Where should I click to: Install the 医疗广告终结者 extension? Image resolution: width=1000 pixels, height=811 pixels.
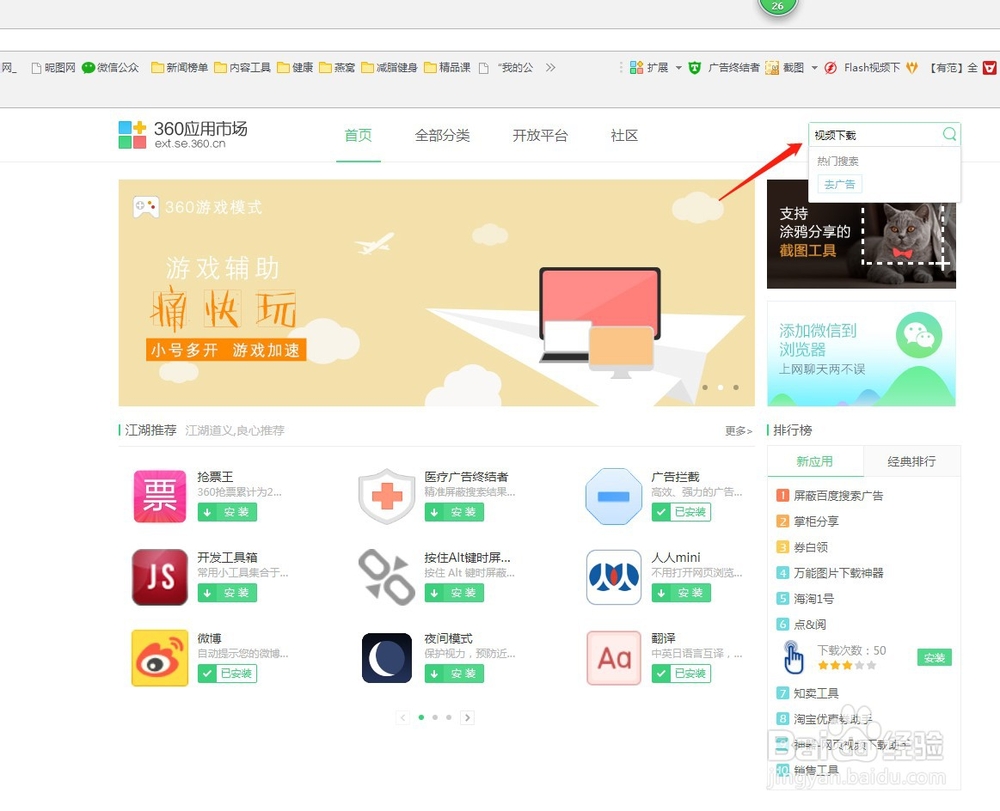click(454, 512)
